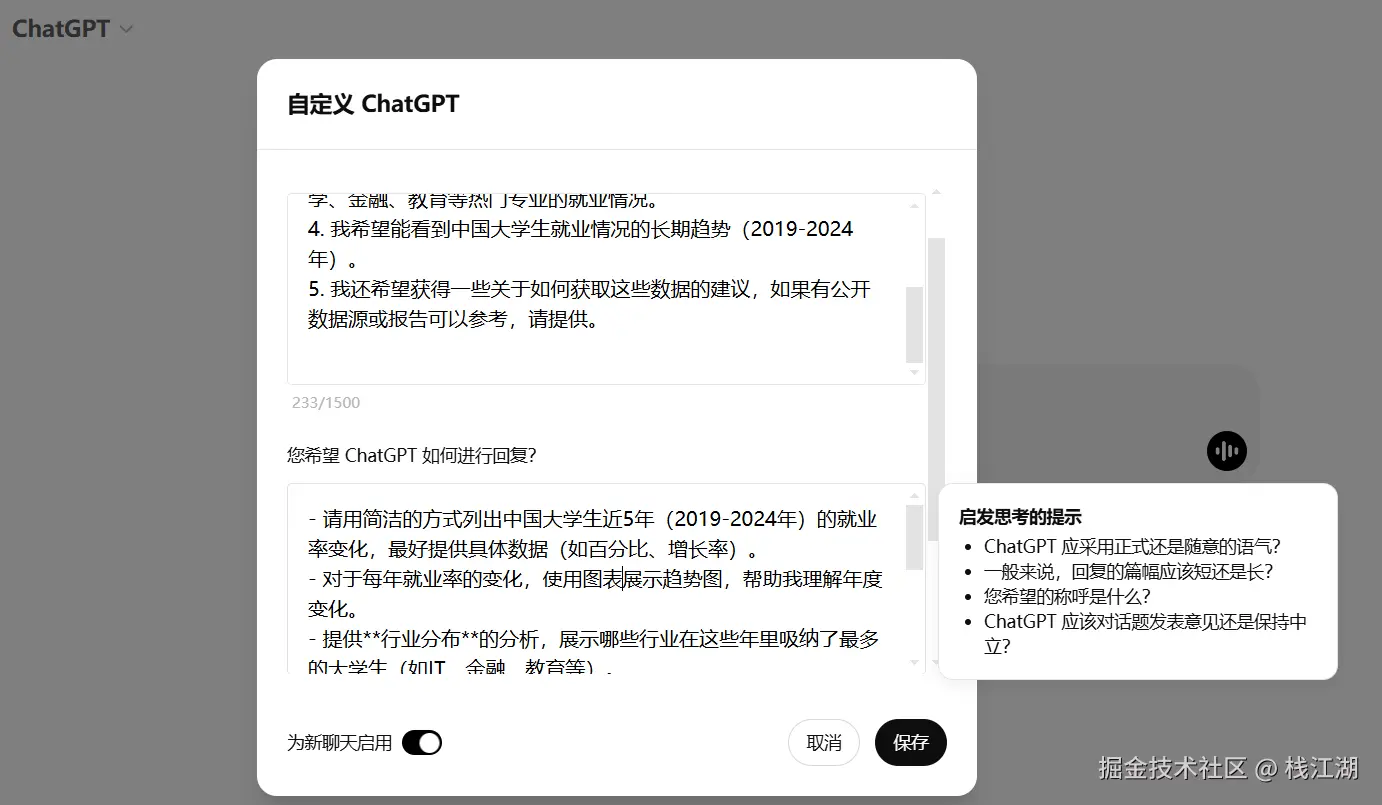Click the dialog scrollbar's top arrow
The width and height of the screenshot is (1382, 805).
[x=936, y=191]
